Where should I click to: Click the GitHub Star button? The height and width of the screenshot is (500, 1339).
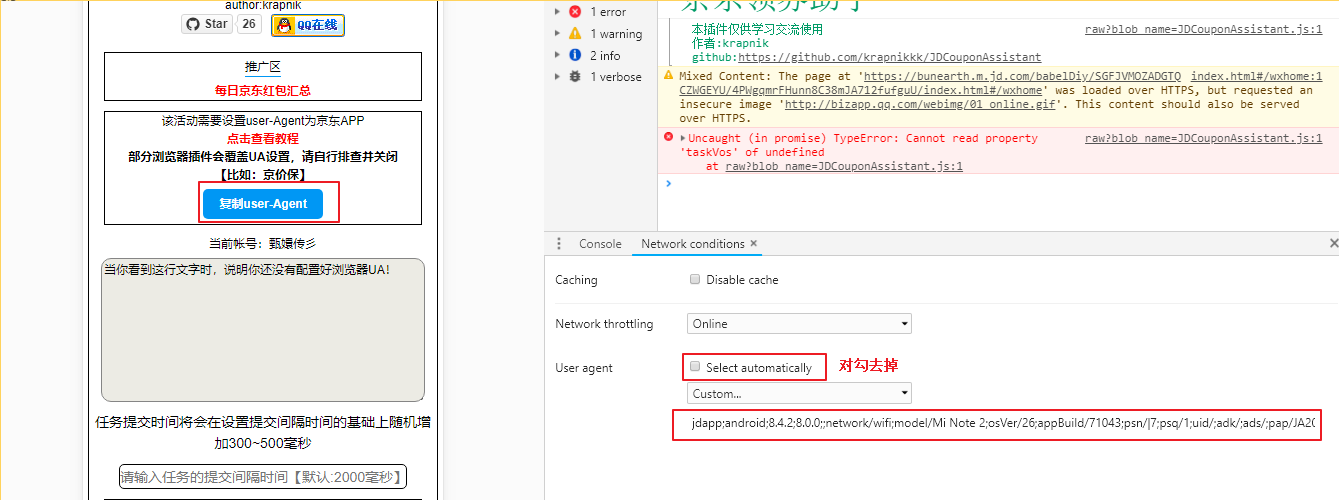pos(207,24)
